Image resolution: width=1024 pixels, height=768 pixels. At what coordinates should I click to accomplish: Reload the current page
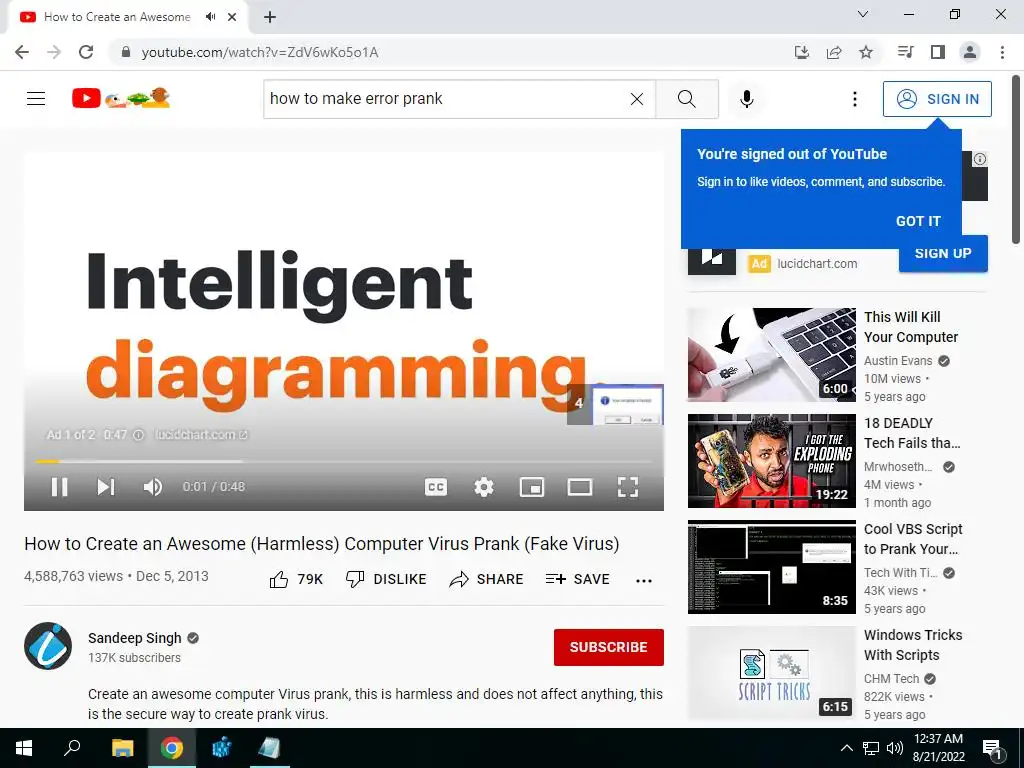pos(86,52)
